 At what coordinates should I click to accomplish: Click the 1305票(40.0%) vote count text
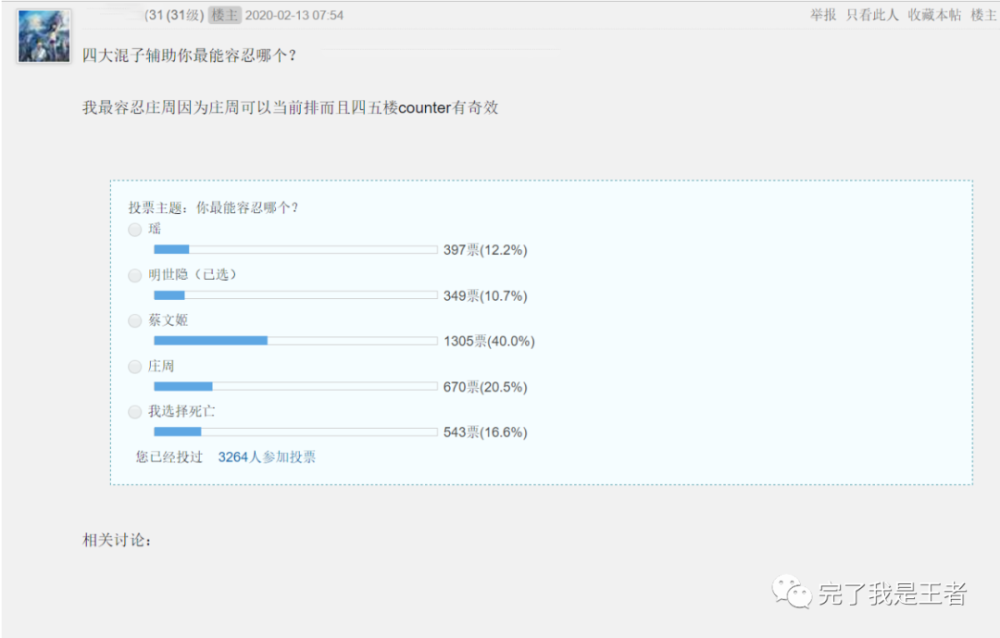point(489,341)
